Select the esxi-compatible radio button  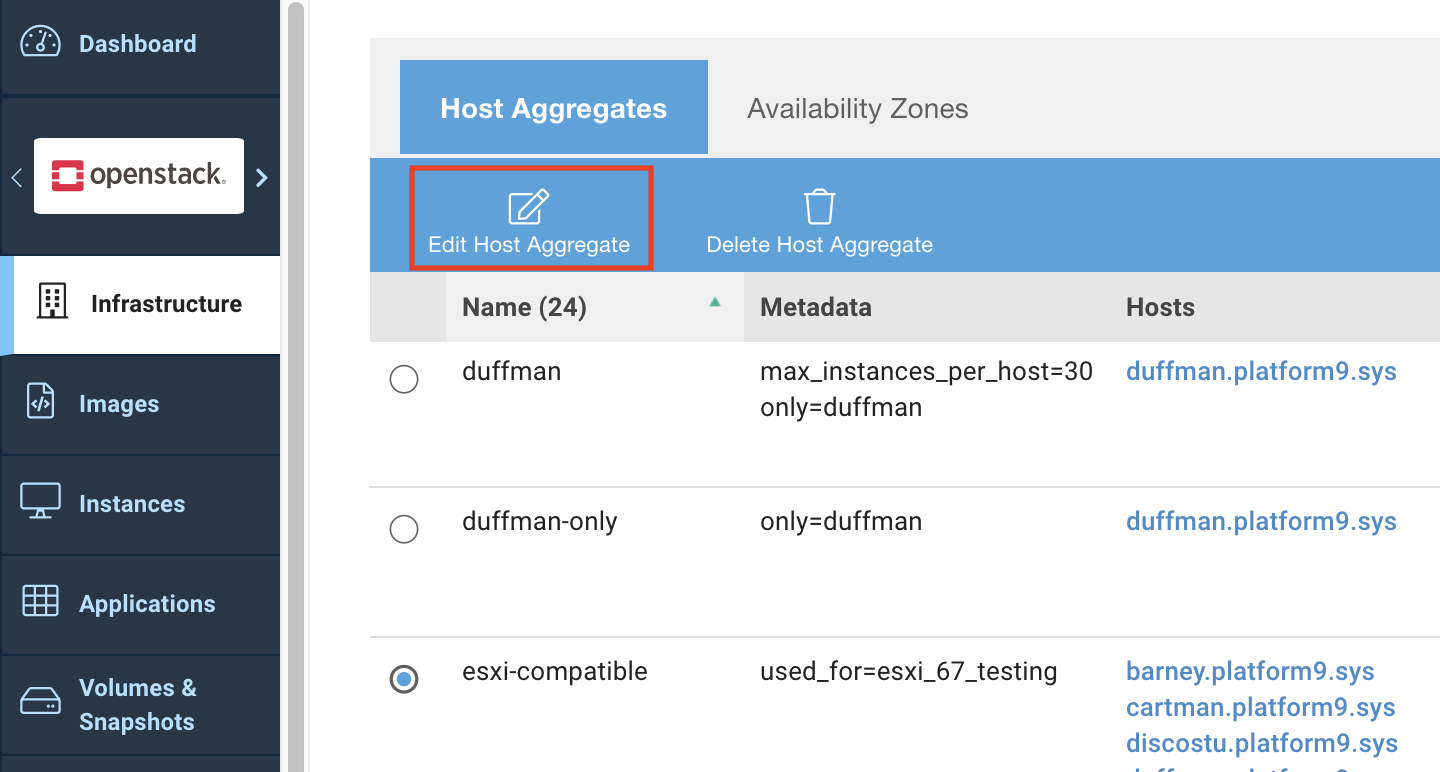(404, 679)
